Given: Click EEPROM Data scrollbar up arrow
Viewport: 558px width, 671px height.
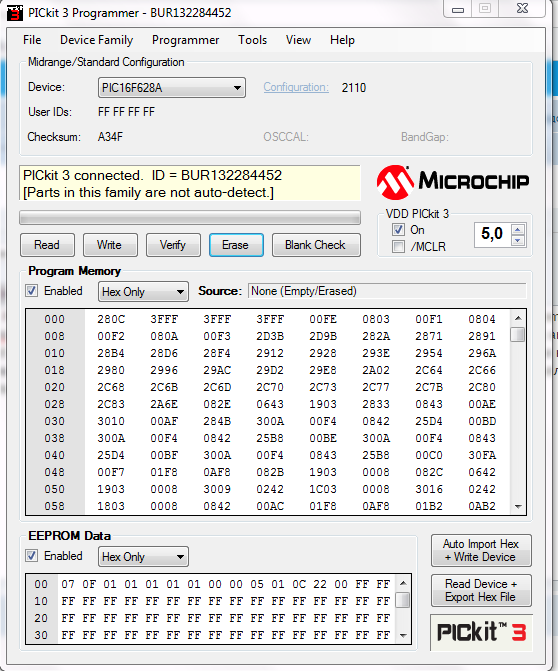Looking at the screenshot, I should coord(403,583).
